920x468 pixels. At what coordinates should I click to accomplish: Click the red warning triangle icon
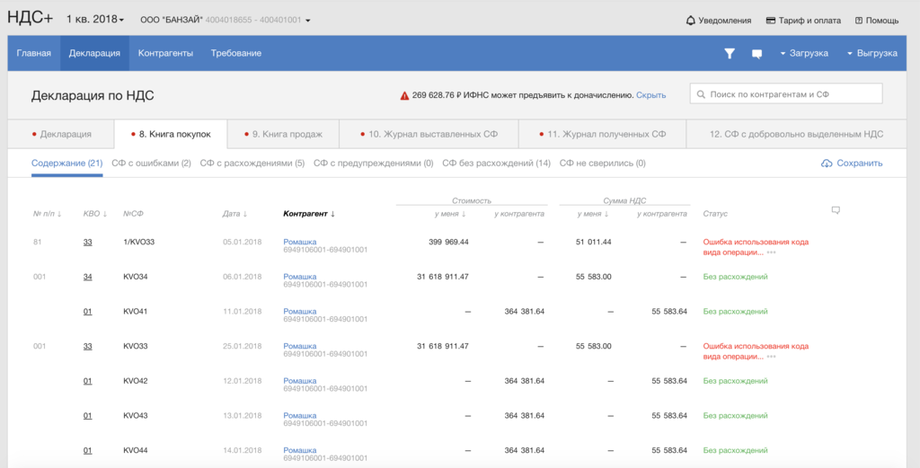pos(404,96)
